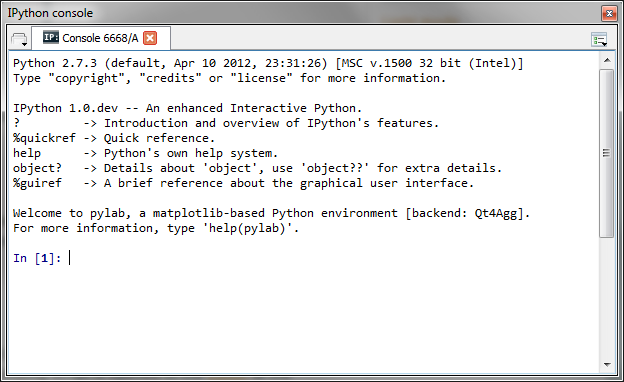This screenshot has height=382, width=624.
Task: Click the Python 2.7.3 version line
Action: click(x=268, y=63)
